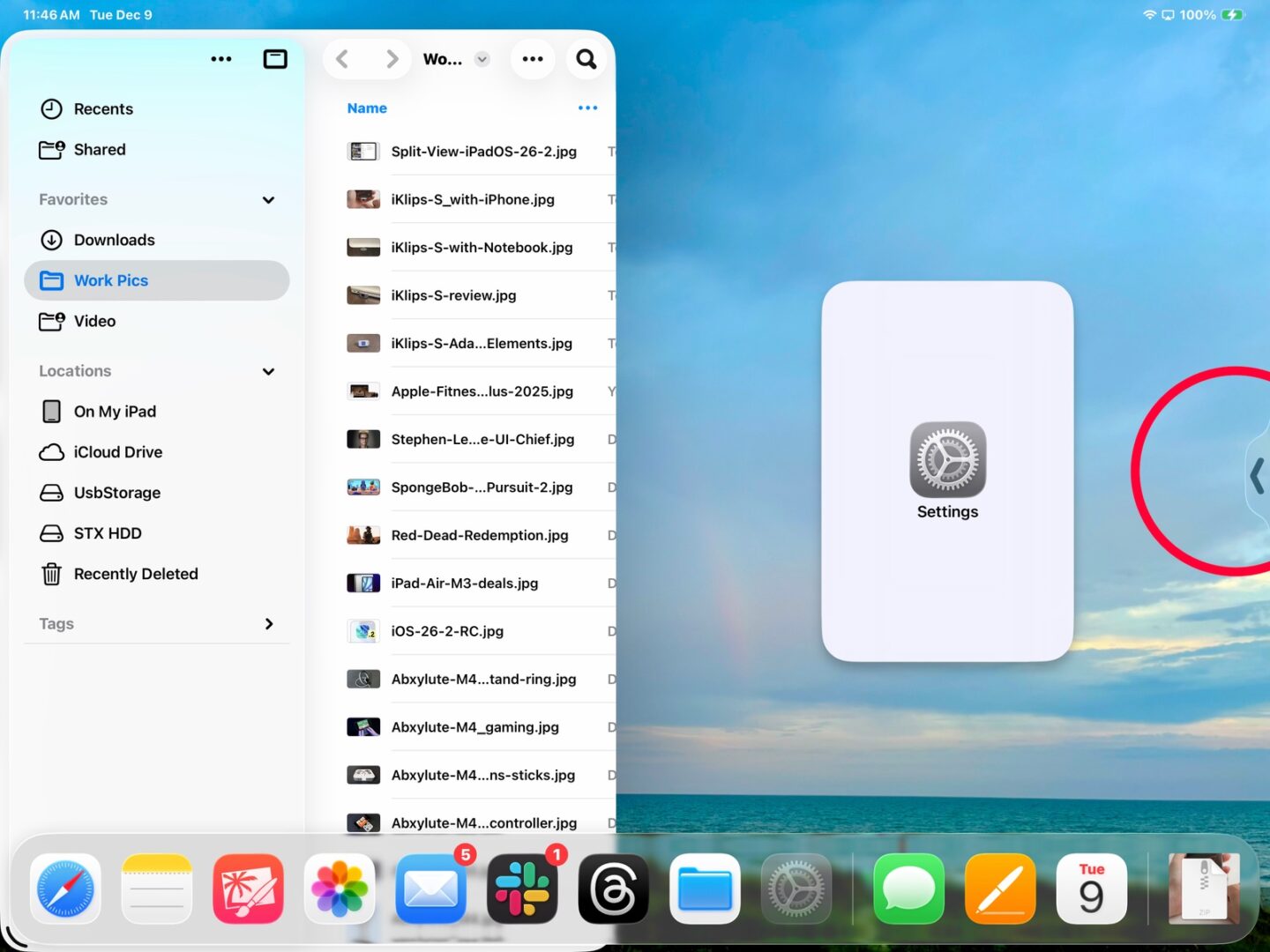Collapse the Locations section
The height and width of the screenshot is (952, 1270).
(268, 371)
